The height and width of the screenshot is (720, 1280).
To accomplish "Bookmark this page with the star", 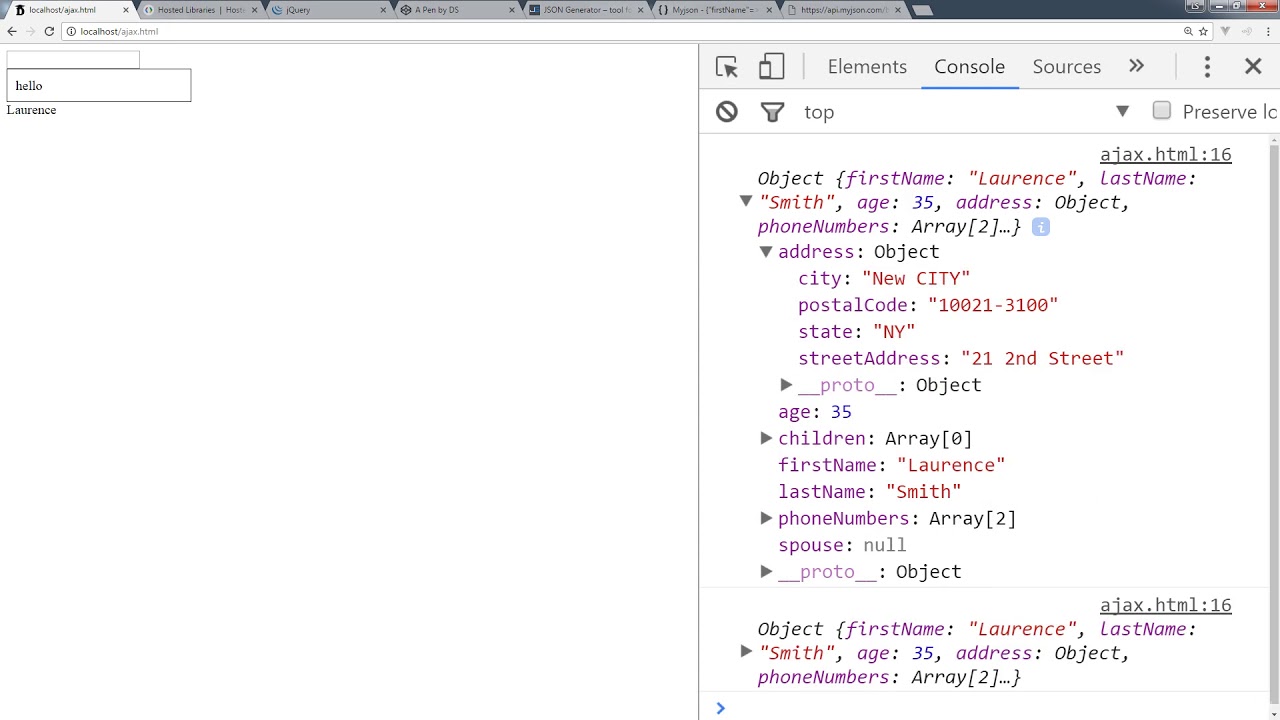I will [x=1204, y=31].
